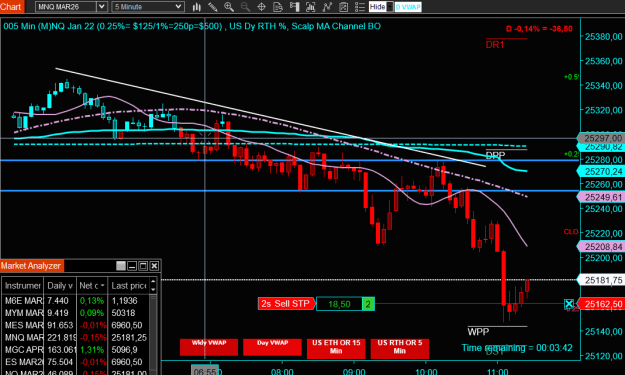Click the 25297,00 crosshair price label

coord(601,138)
